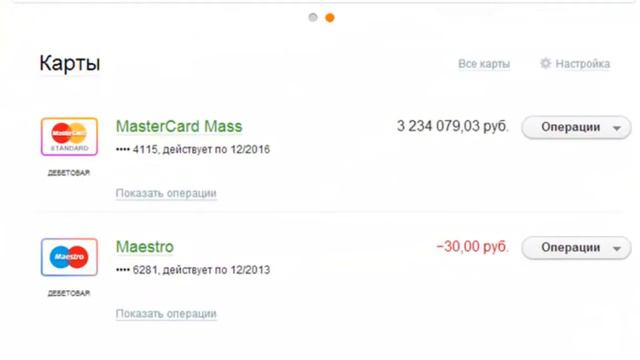Click the 3 234 079,03 руб. balance
Screen dimensions: 640x360
click(x=453, y=126)
